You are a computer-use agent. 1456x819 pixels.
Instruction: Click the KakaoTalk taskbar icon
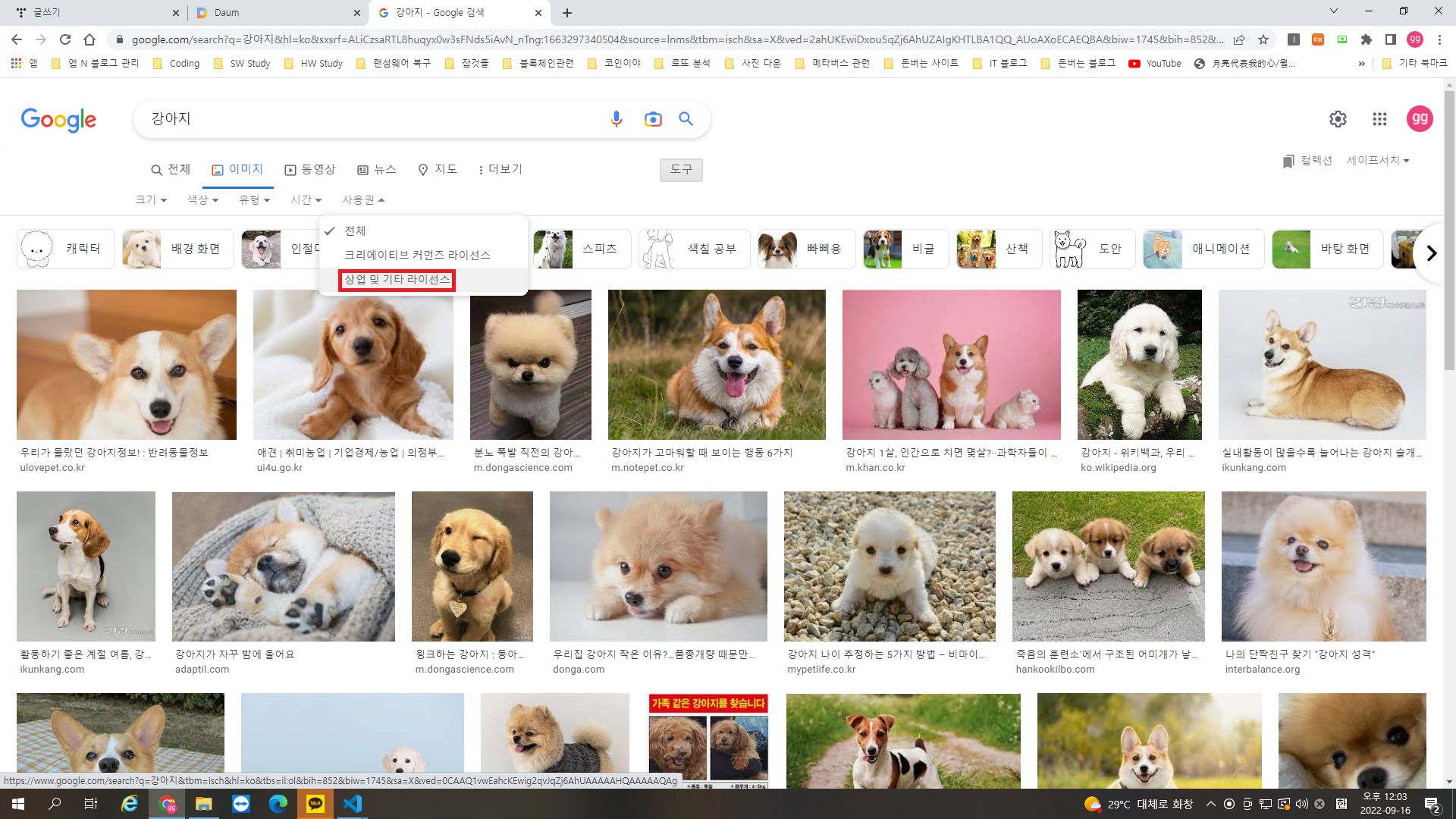click(x=315, y=804)
